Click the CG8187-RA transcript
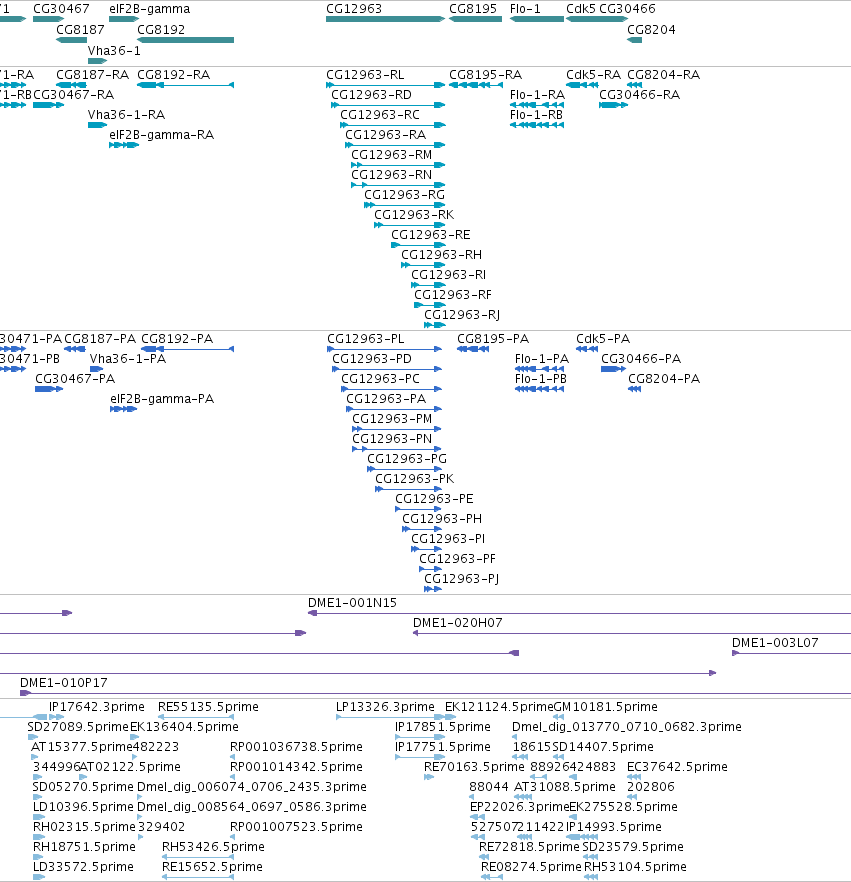Screen dimensions: 851x882 [x=71, y=85]
